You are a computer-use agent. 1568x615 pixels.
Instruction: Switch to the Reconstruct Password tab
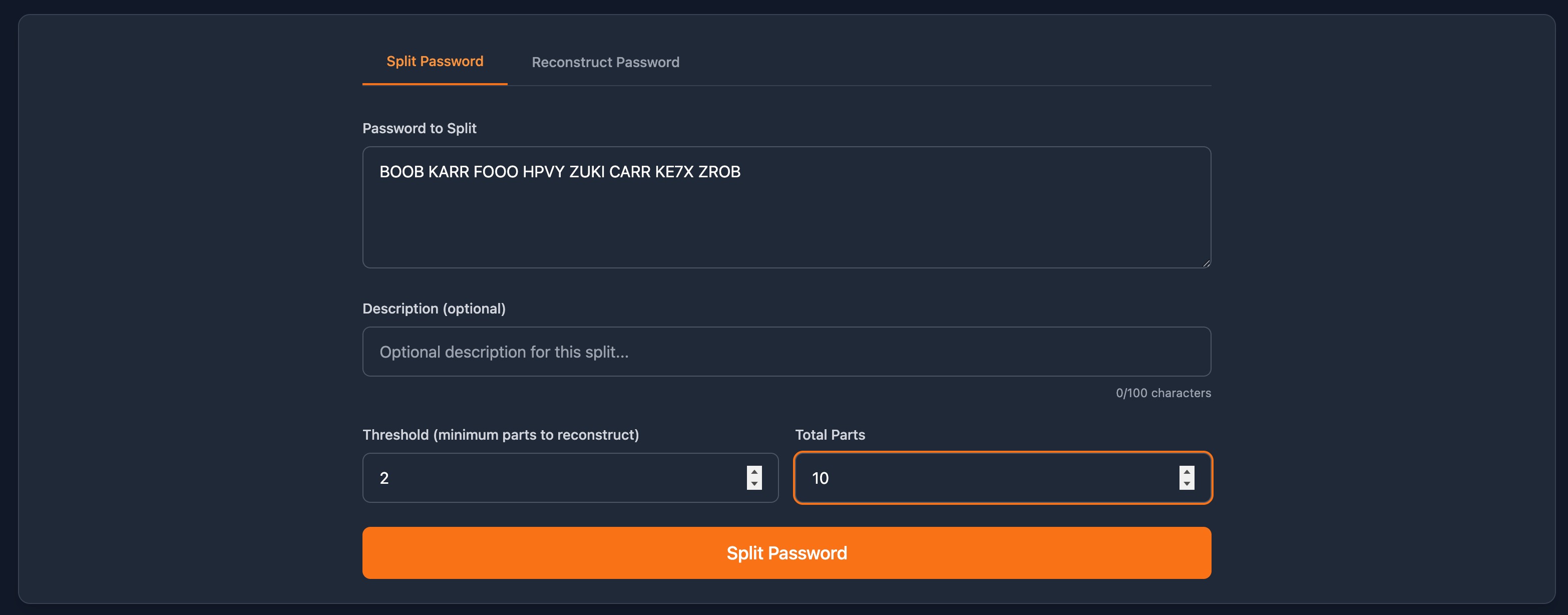coord(605,62)
